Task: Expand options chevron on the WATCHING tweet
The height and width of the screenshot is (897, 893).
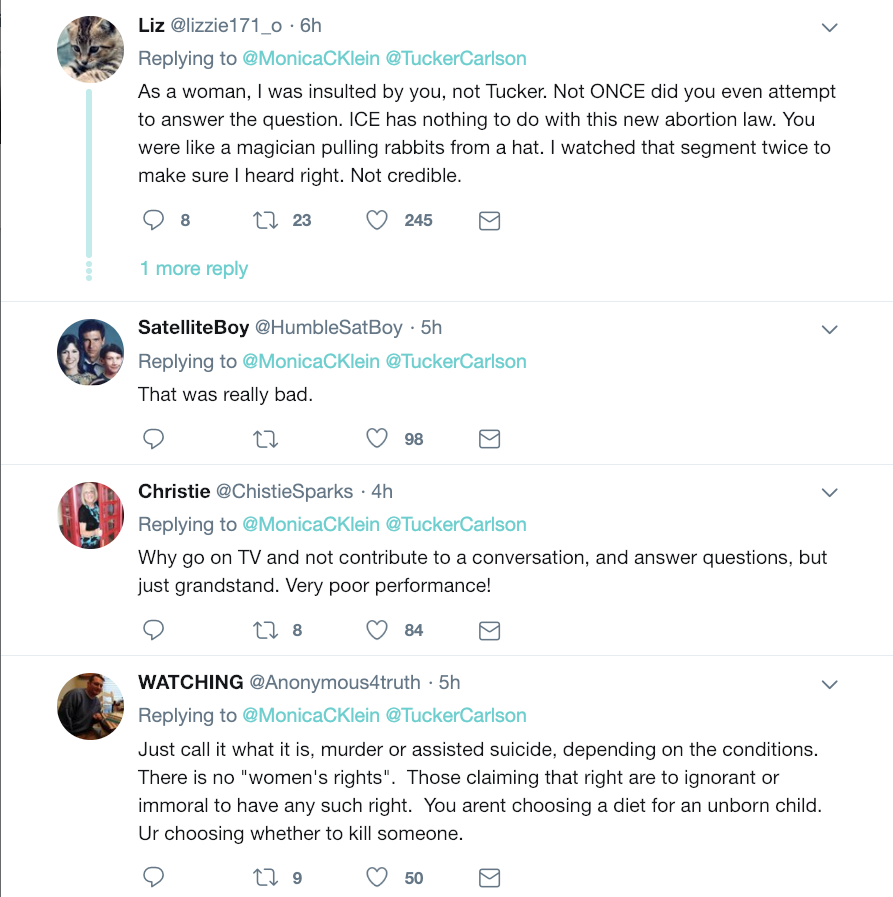Action: 829,684
